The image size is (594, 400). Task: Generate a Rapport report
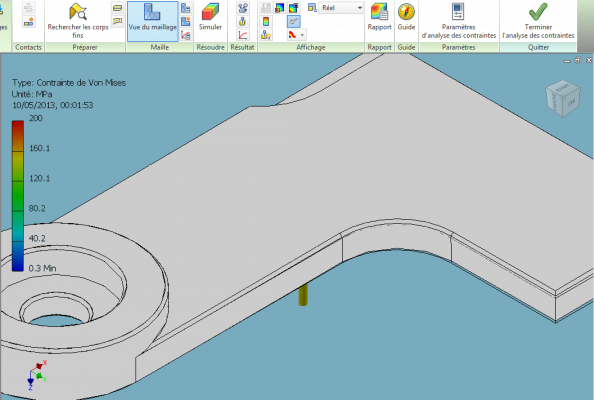tap(379, 17)
